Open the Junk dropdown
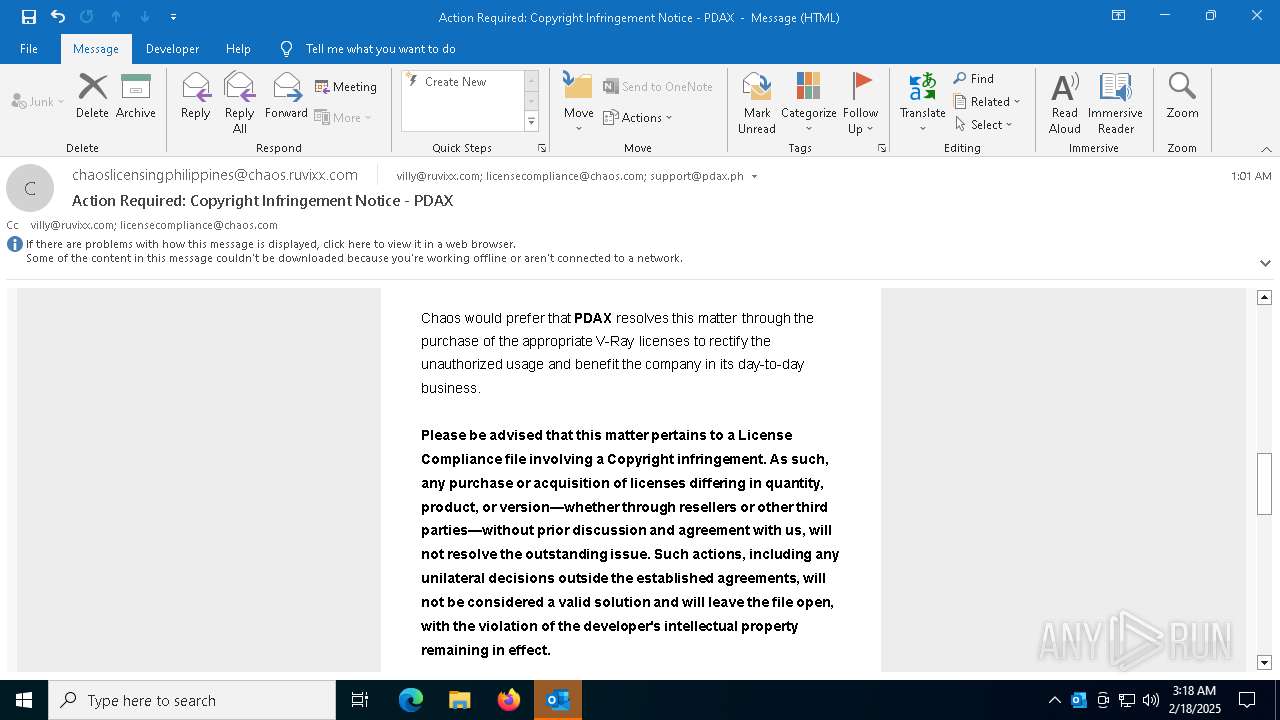 [38, 101]
